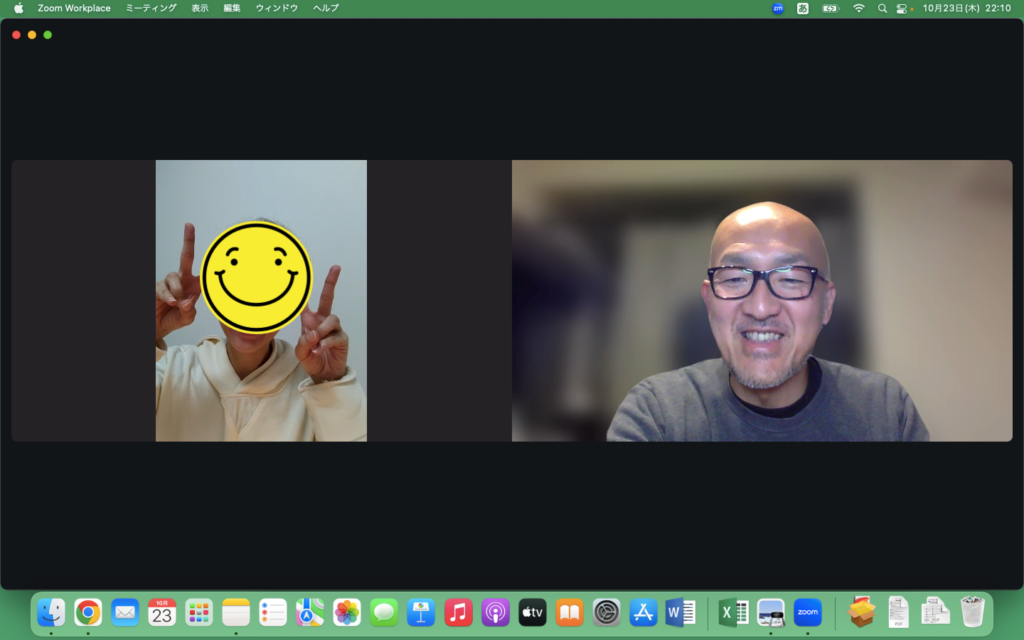Expand the battery status menu
This screenshot has height=640, width=1024.
[x=830, y=8]
